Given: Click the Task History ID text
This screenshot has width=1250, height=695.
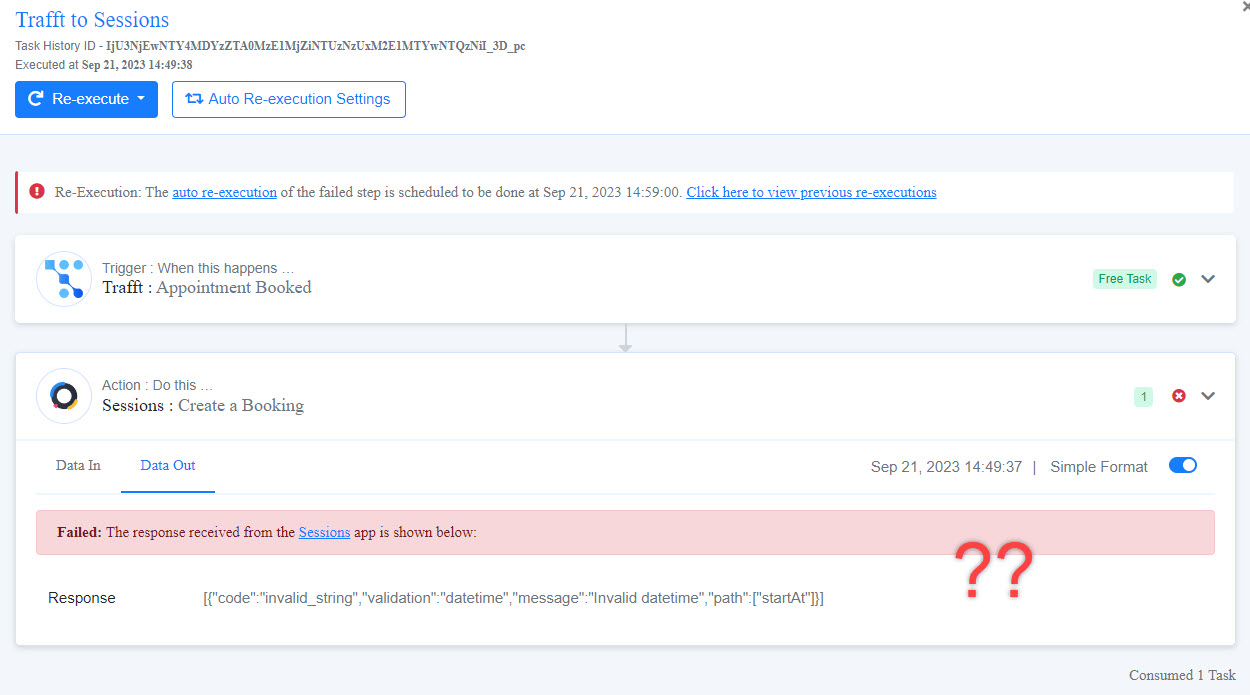Looking at the screenshot, I should point(270,47).
